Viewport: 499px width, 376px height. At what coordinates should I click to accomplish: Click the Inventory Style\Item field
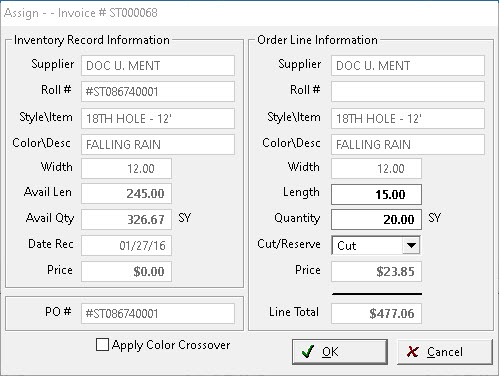click(x=158, y=118)
